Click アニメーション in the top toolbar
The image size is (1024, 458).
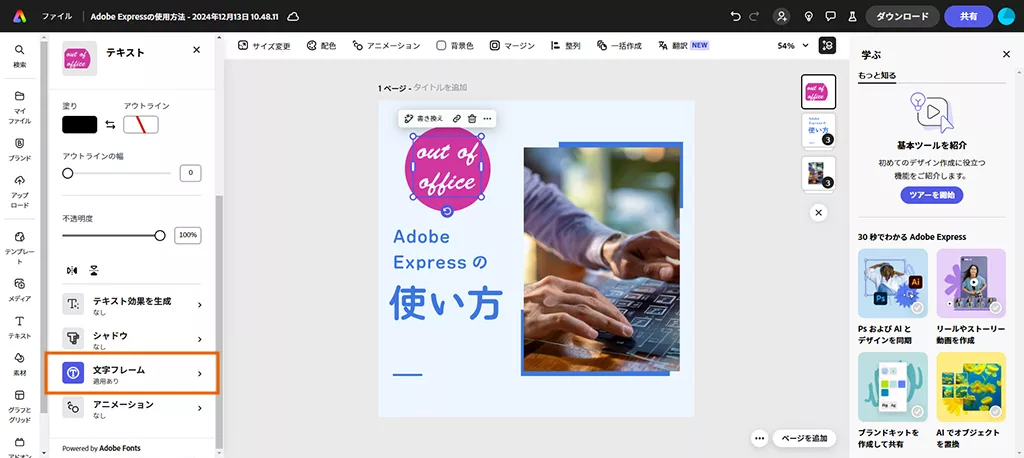click(386, 46)
